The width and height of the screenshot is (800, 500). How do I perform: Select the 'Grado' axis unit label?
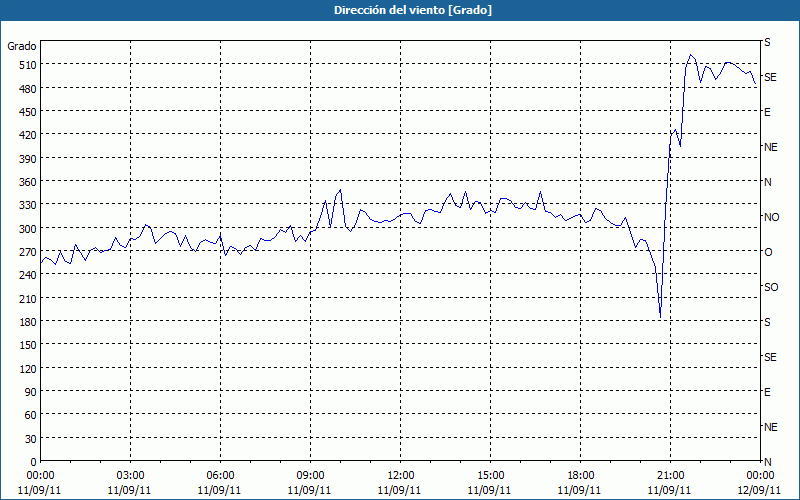click(x=22, y=46)
